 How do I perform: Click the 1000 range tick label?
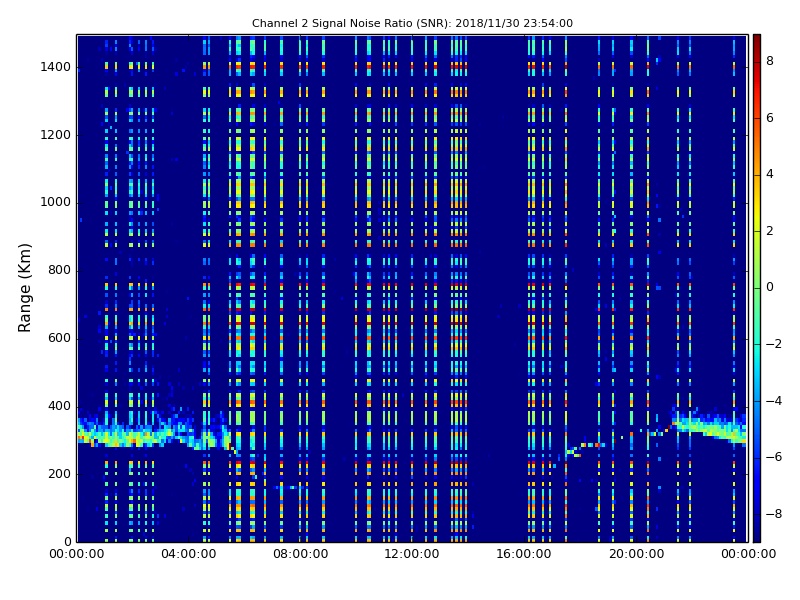[x=56, y=203]
